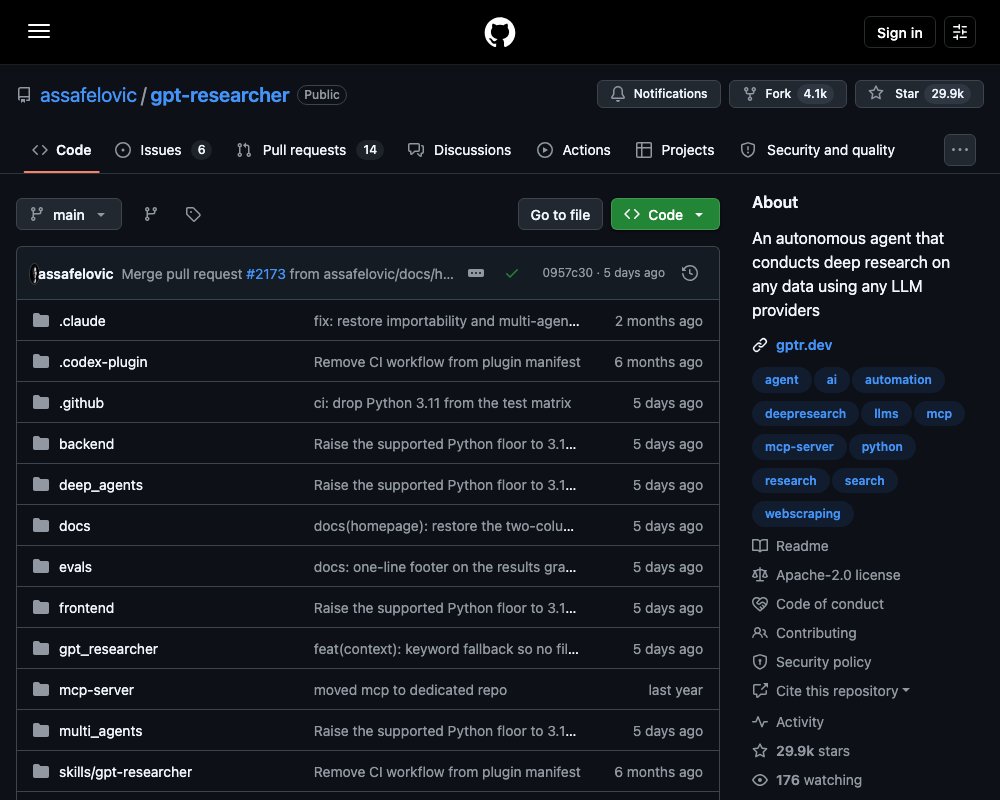This screenshot has width=1000, height=800.
Task: Open the assafelovic owner link
Action: pos(88,95)
